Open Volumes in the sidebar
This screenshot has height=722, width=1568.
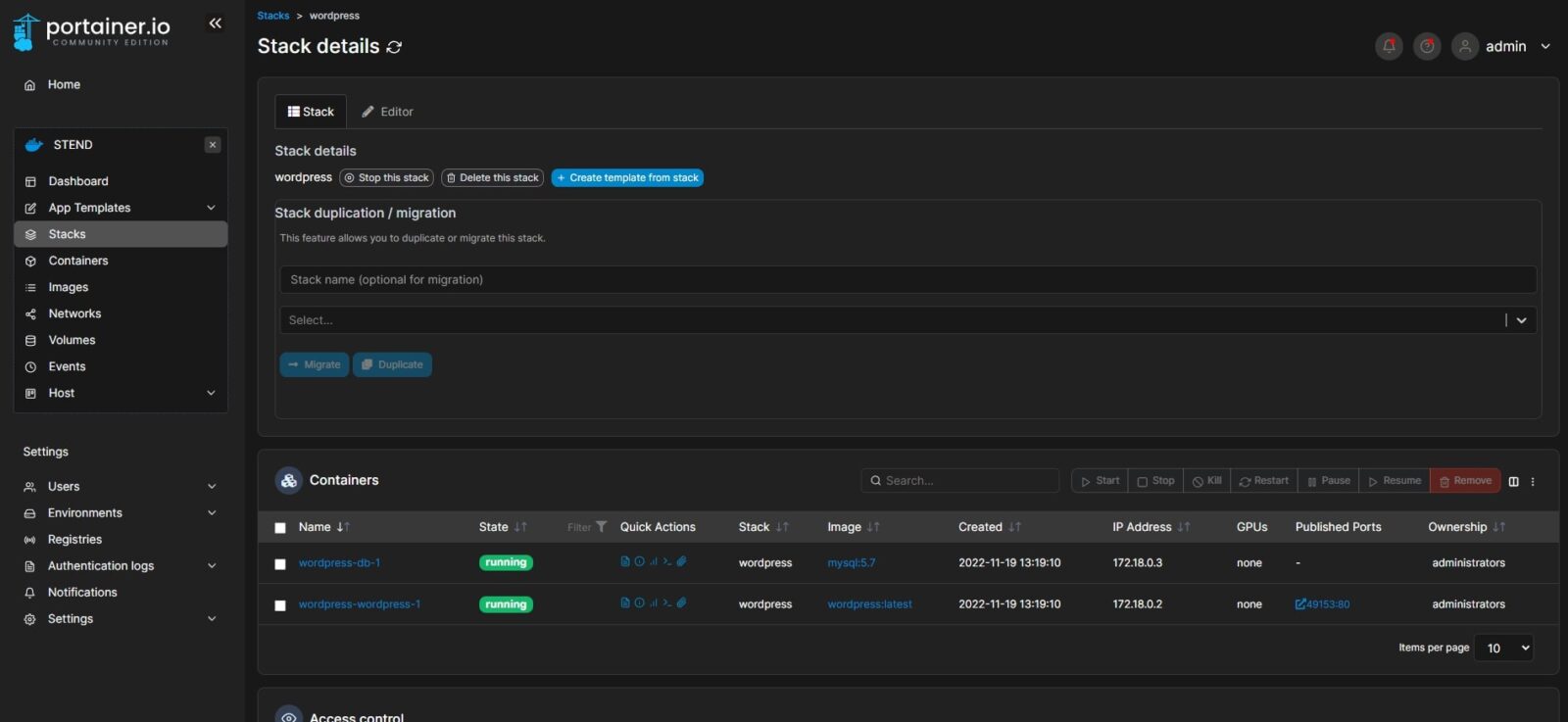(121, 340)
